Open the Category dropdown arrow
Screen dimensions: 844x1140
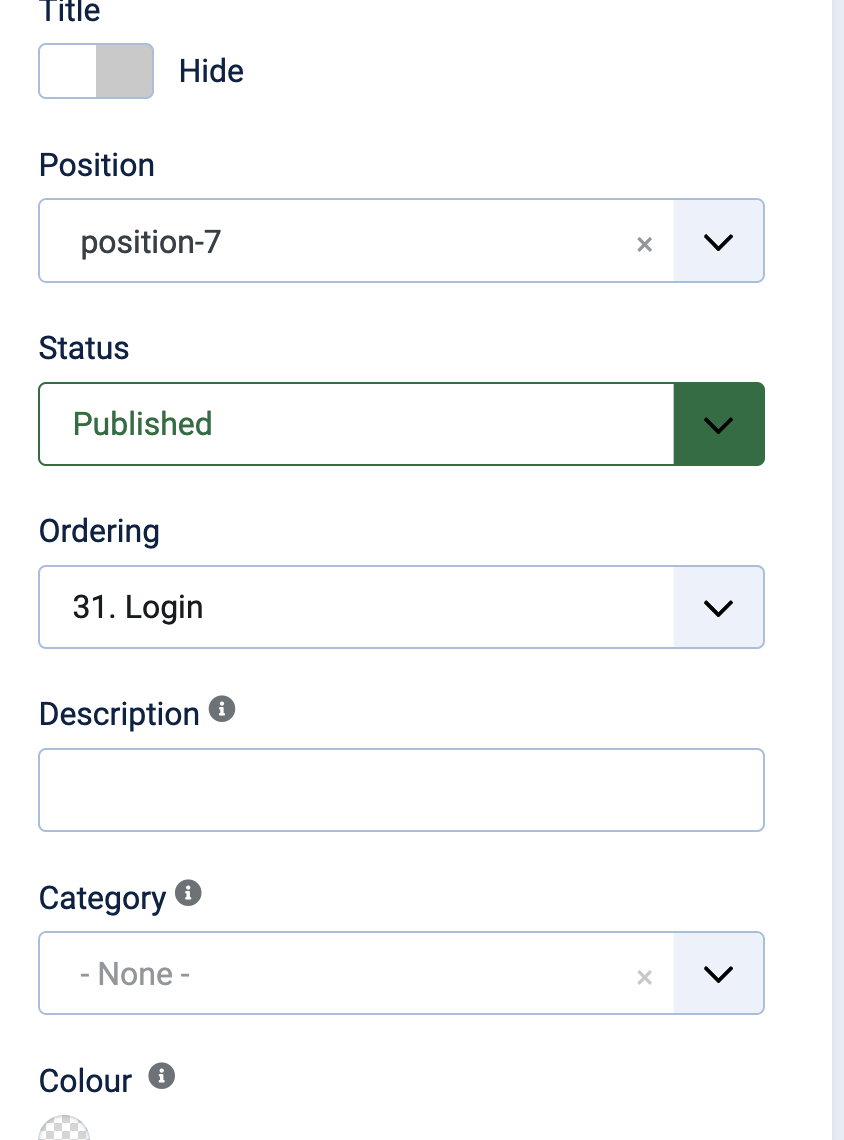coord(719,974)
